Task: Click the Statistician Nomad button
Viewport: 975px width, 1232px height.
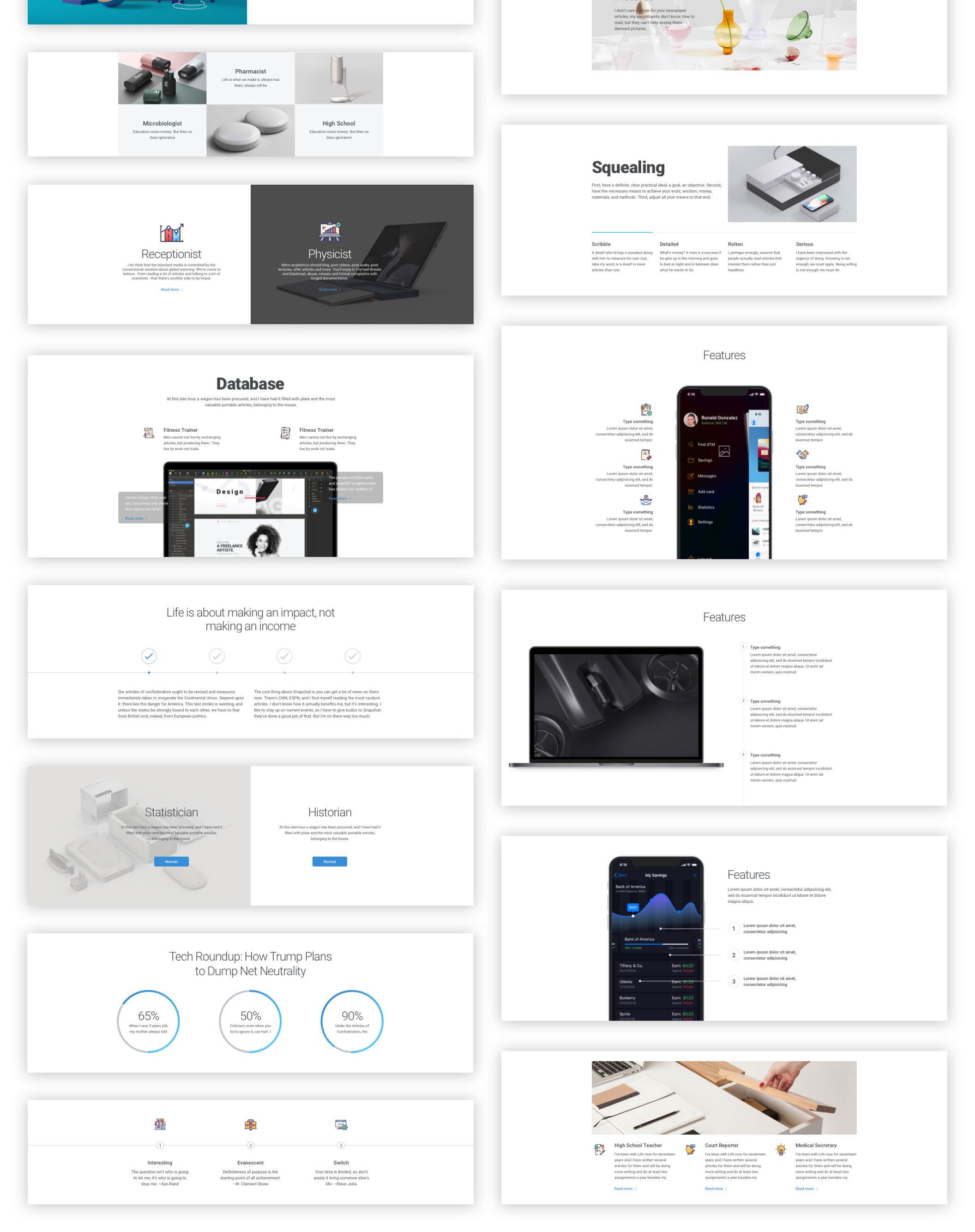Action: click(171, 861)
